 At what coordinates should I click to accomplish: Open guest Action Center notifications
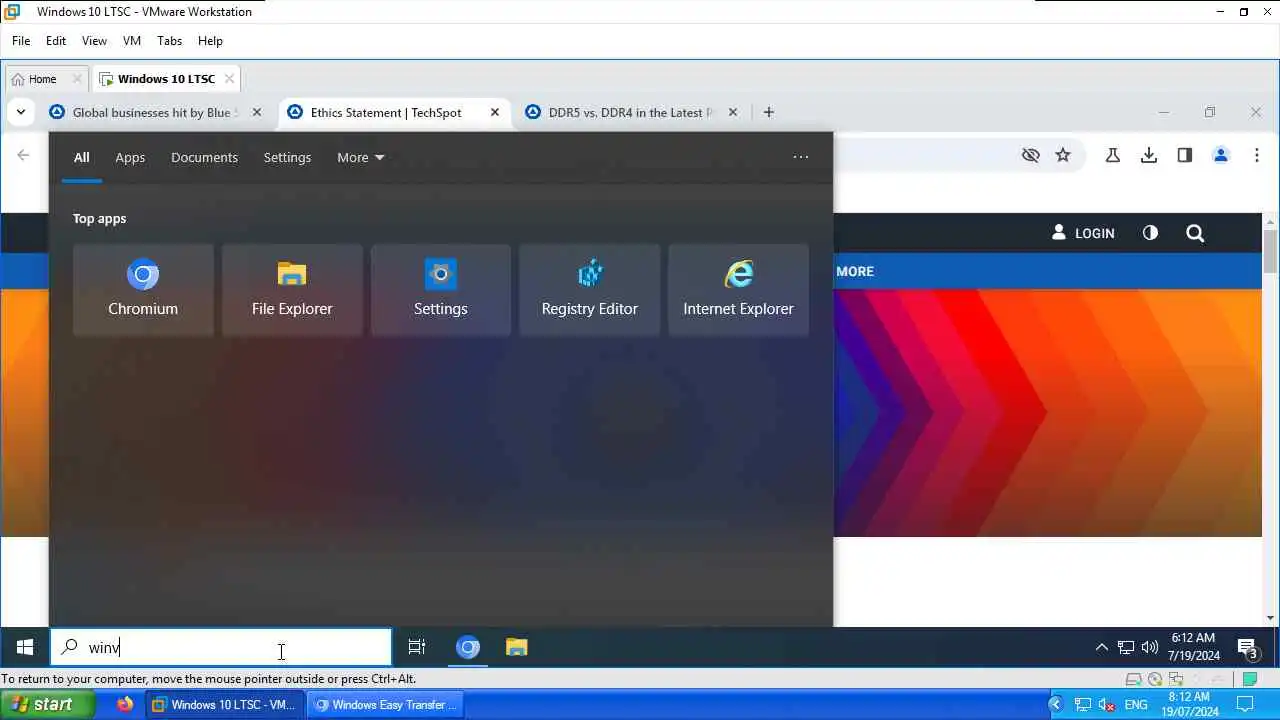coord(1247,648)
